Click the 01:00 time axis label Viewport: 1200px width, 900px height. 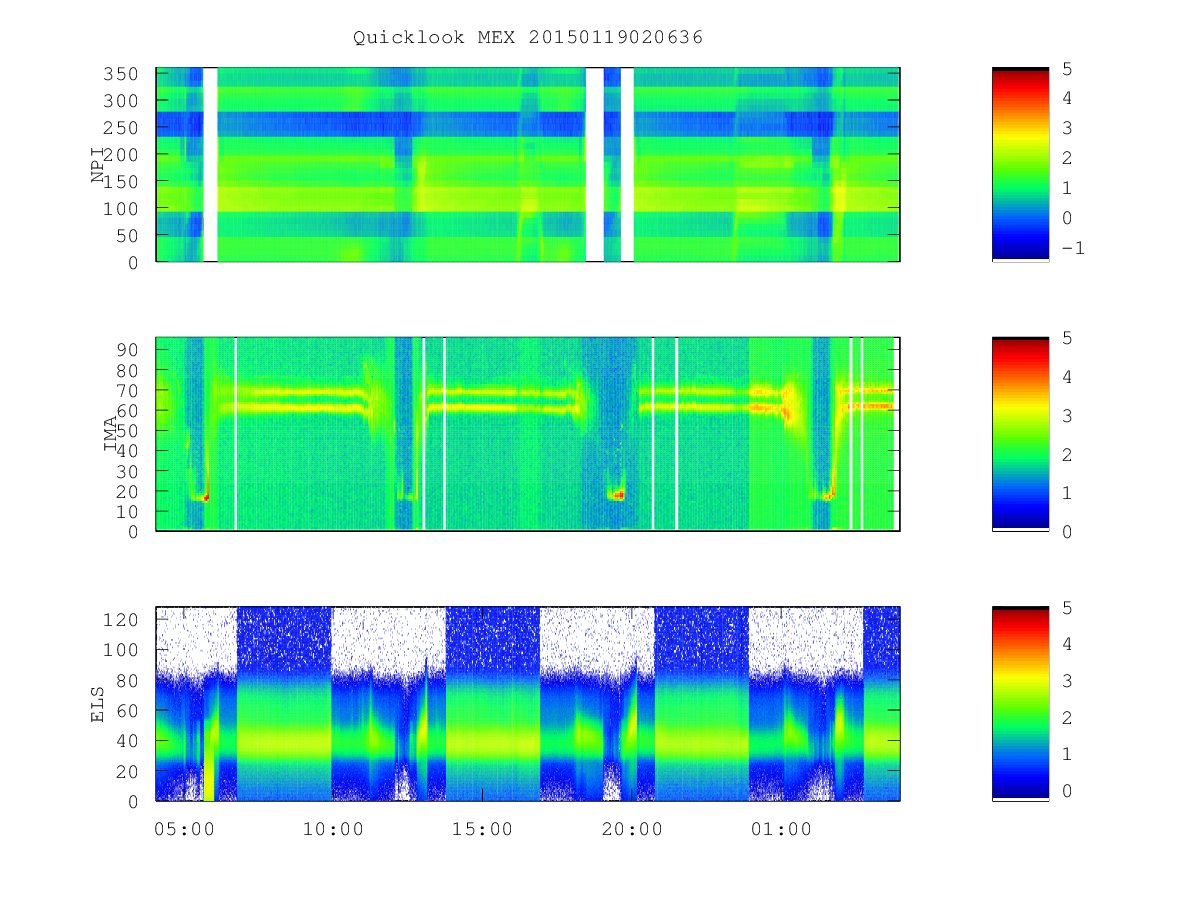pyautogui.click(x=780, y=830)
